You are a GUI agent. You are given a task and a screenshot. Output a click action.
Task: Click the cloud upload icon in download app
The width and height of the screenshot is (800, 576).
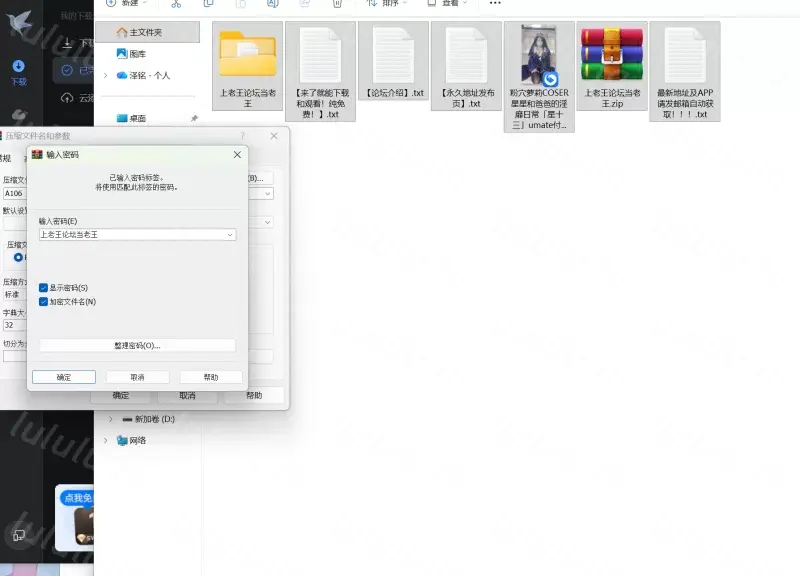tap(67, 98)
